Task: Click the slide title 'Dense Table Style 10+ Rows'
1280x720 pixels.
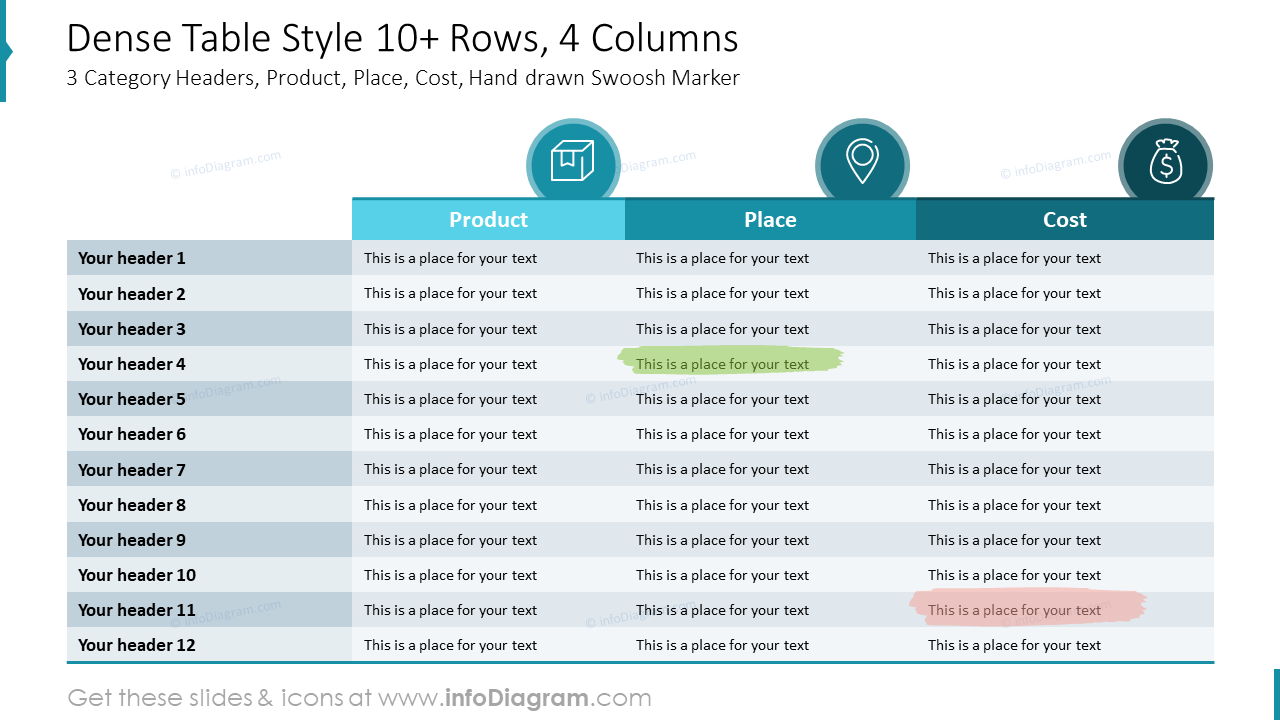Action: (403, 38)
